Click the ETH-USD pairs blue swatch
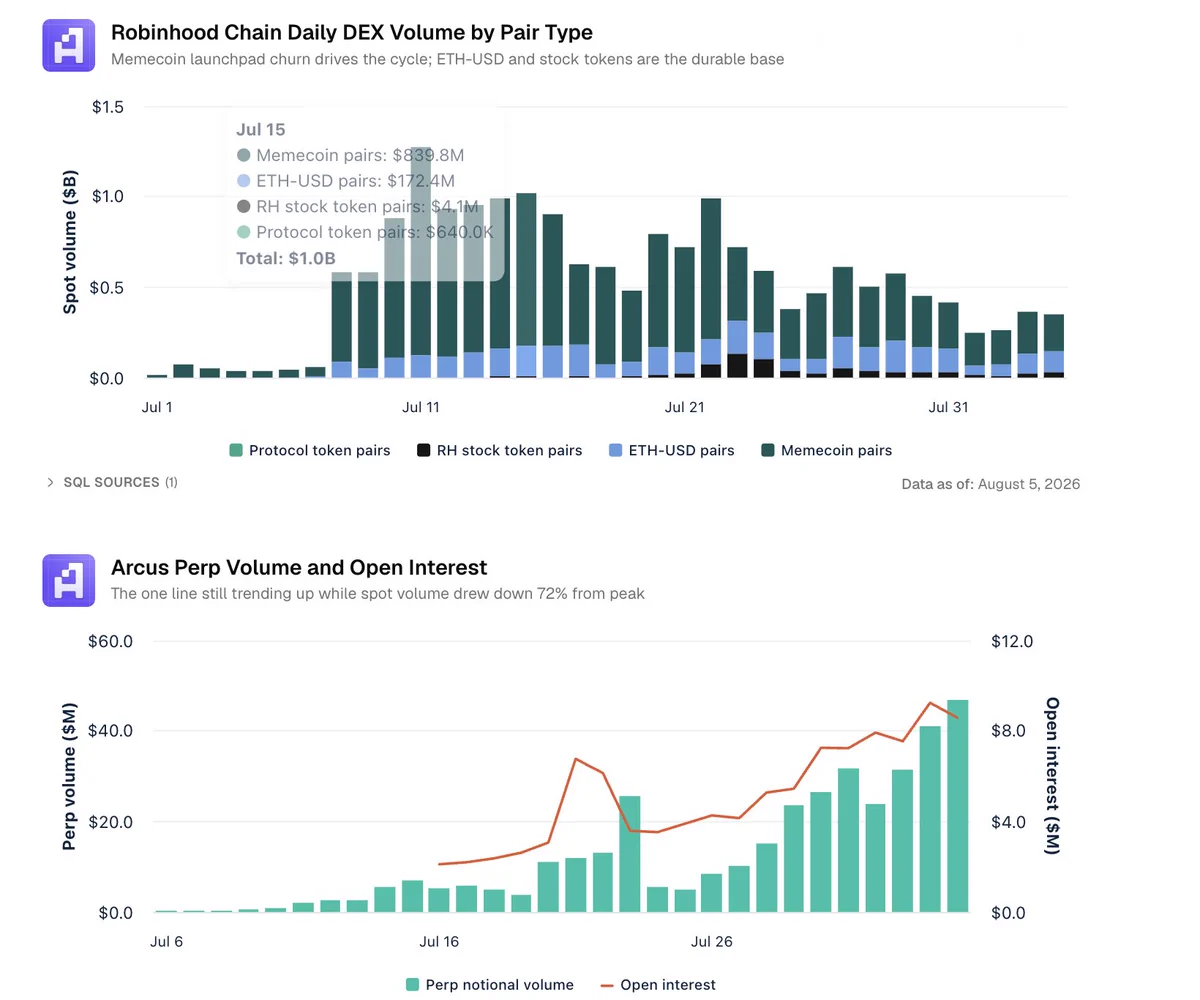 [x=615, y=450]
